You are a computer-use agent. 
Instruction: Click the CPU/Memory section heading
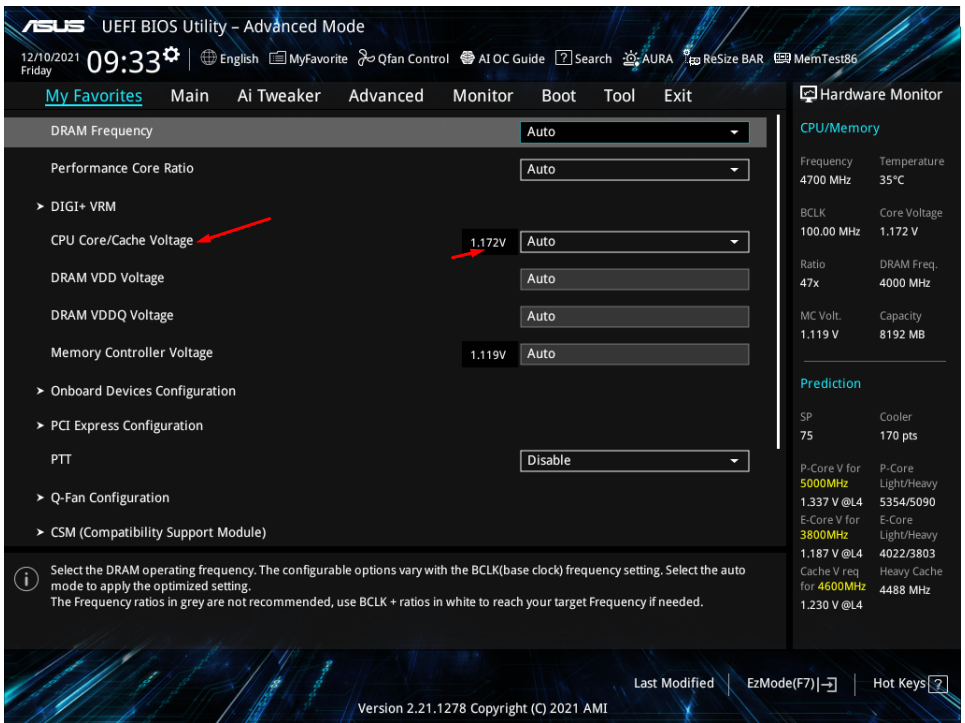point(839,128)
